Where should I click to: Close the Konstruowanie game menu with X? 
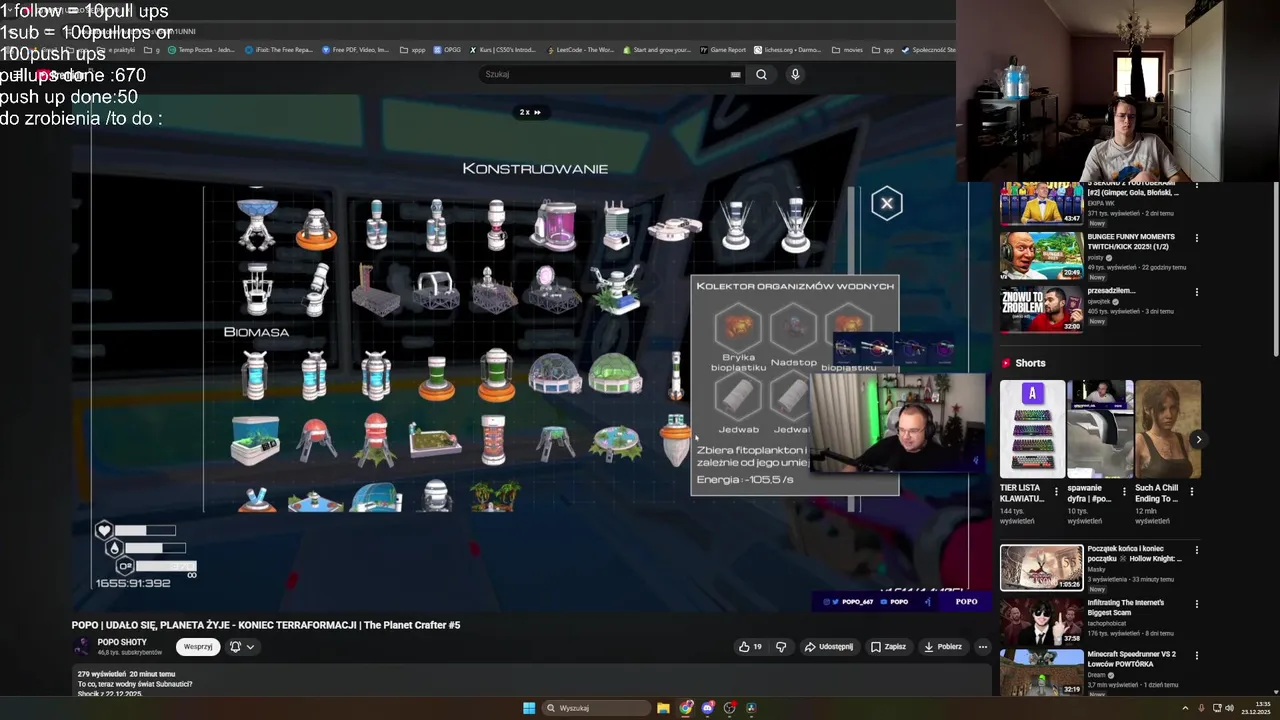pyautogui.click(x=886, y=204)
